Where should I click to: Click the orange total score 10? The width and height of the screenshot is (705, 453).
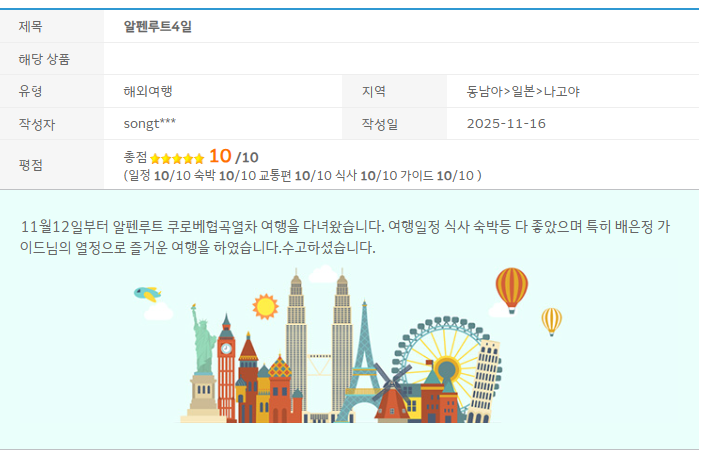(220, 156)
